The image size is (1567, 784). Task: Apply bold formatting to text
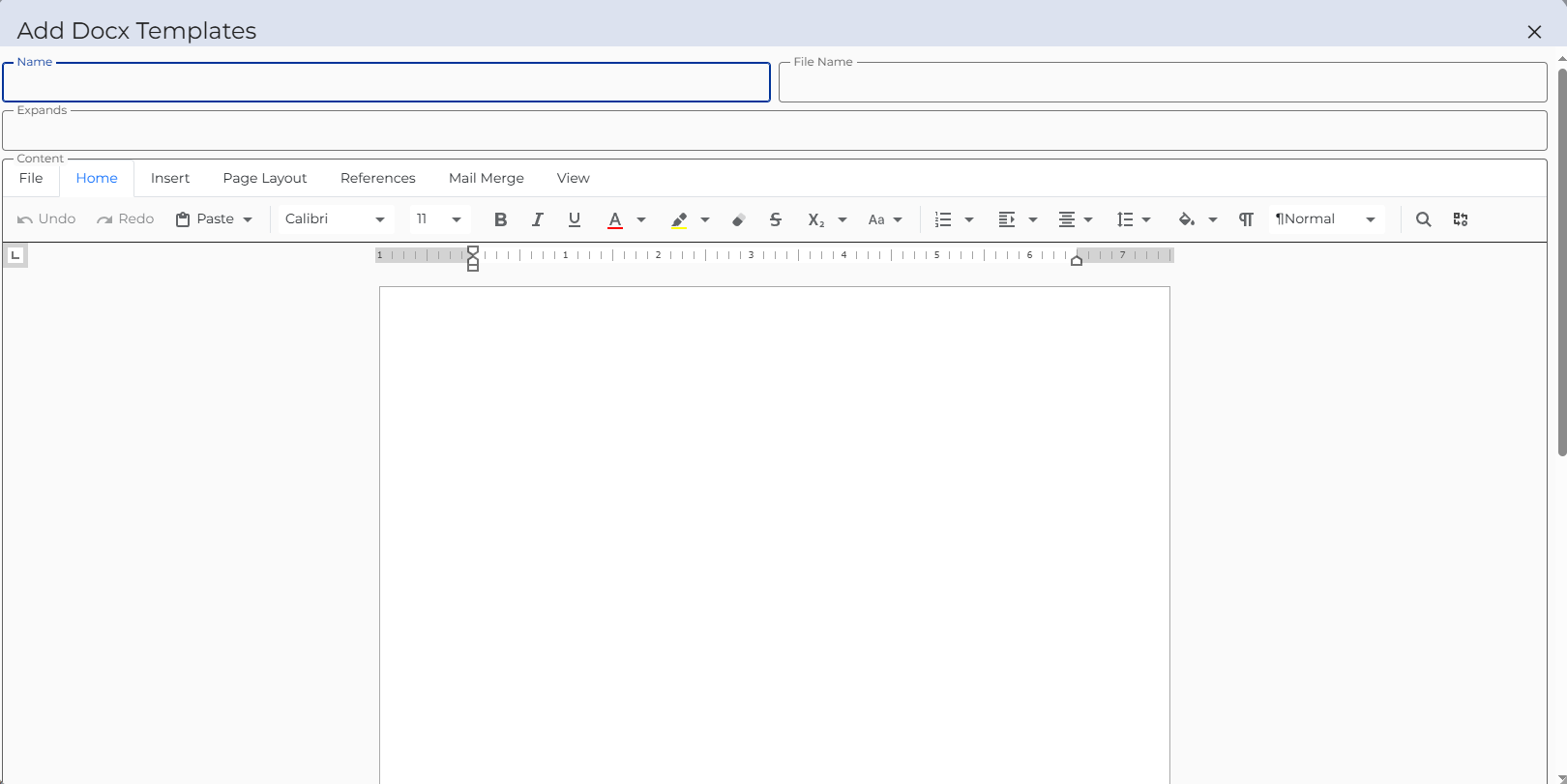[500, 219]
